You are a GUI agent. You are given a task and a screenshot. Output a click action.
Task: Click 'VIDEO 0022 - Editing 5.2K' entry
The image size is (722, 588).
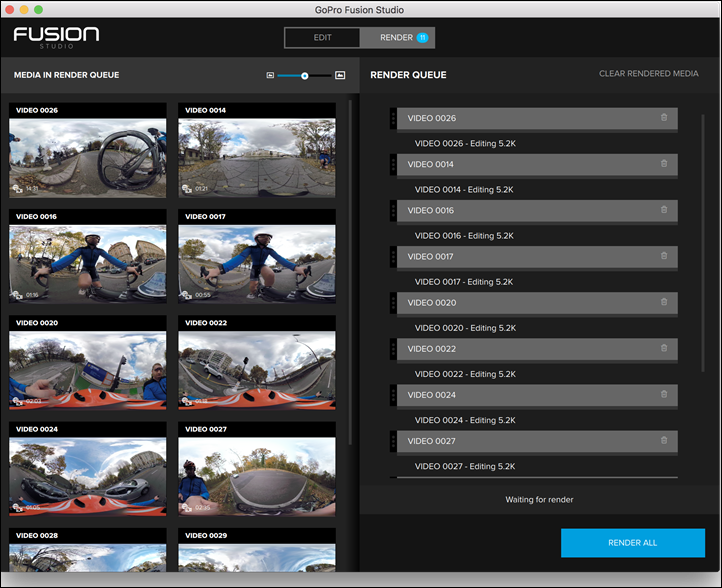[x=465, y=374]
